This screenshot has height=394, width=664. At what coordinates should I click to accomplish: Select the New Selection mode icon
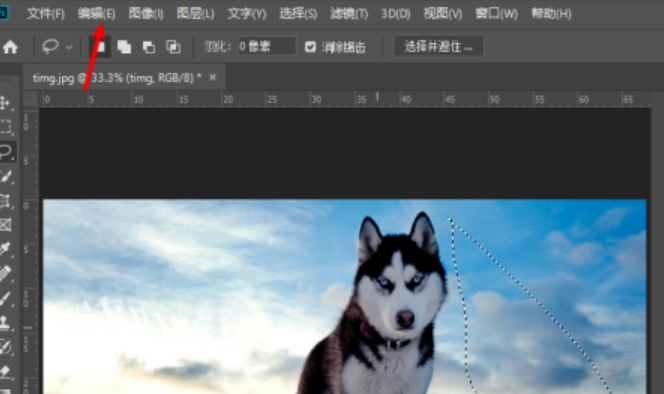pos(100,46)
